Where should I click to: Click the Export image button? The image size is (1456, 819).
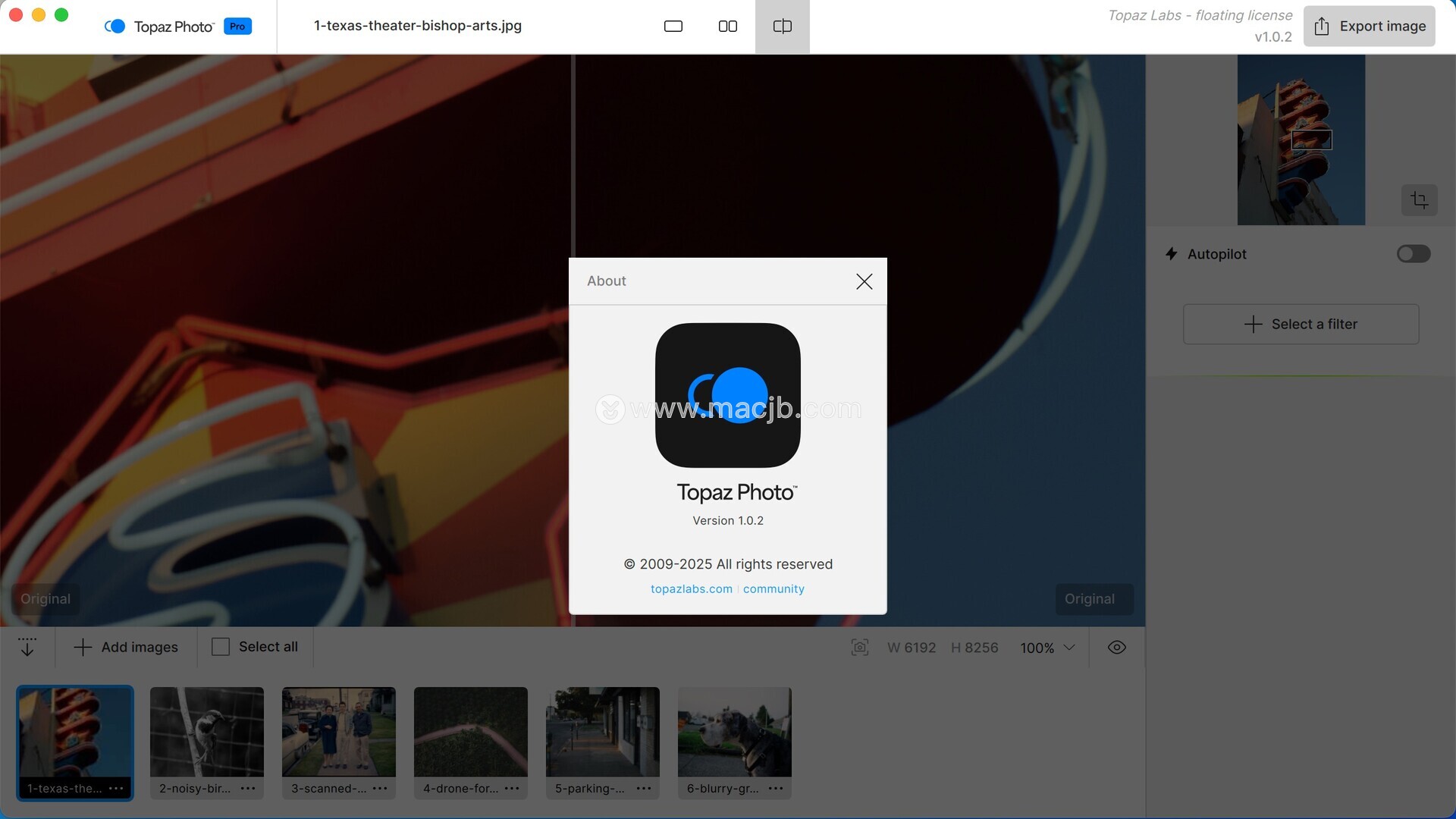pos(1369,27)
